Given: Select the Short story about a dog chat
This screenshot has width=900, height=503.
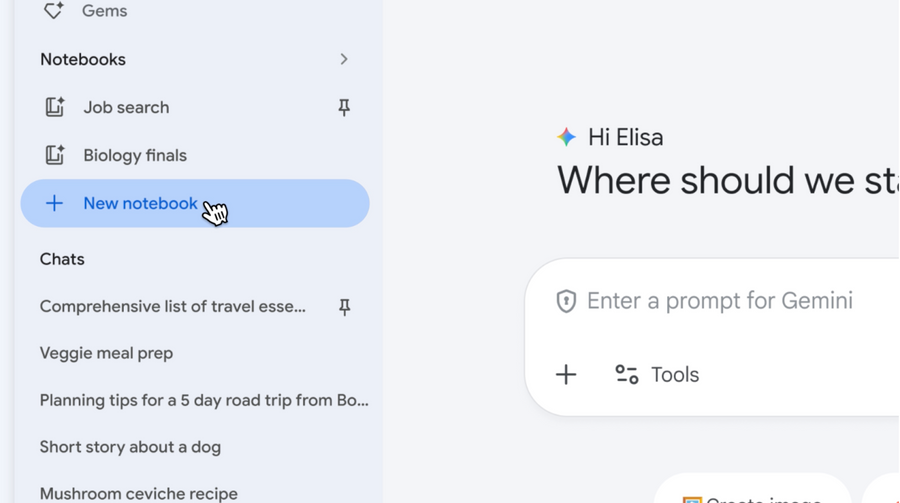Looking at the screenshot, I should pos(130,447).
